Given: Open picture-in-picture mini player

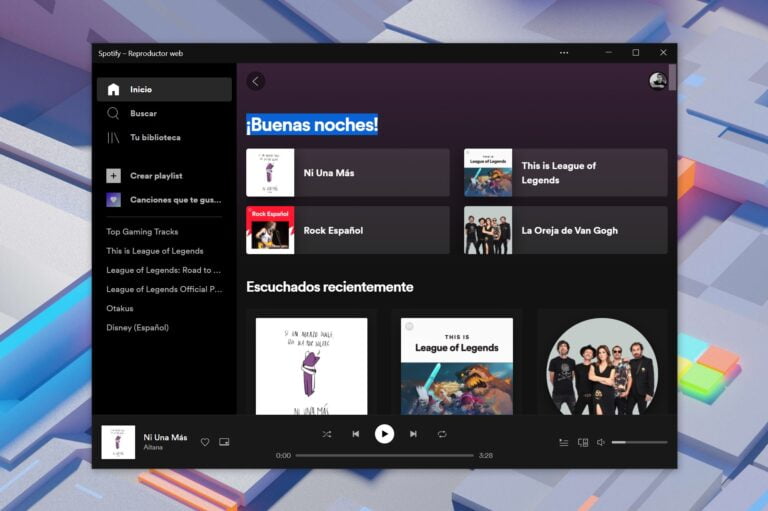Looking at the screenshot, I should pyautogui.click(x=224, y=442).
